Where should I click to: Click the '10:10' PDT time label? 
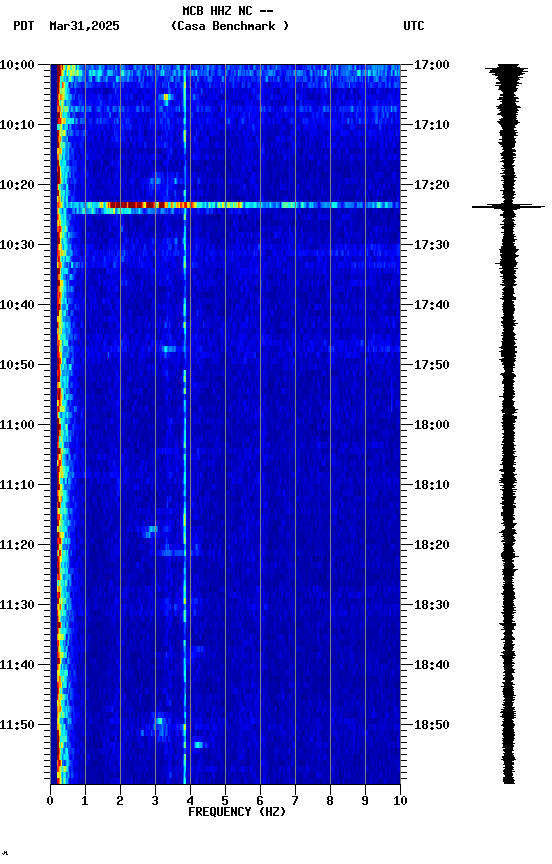17,125
